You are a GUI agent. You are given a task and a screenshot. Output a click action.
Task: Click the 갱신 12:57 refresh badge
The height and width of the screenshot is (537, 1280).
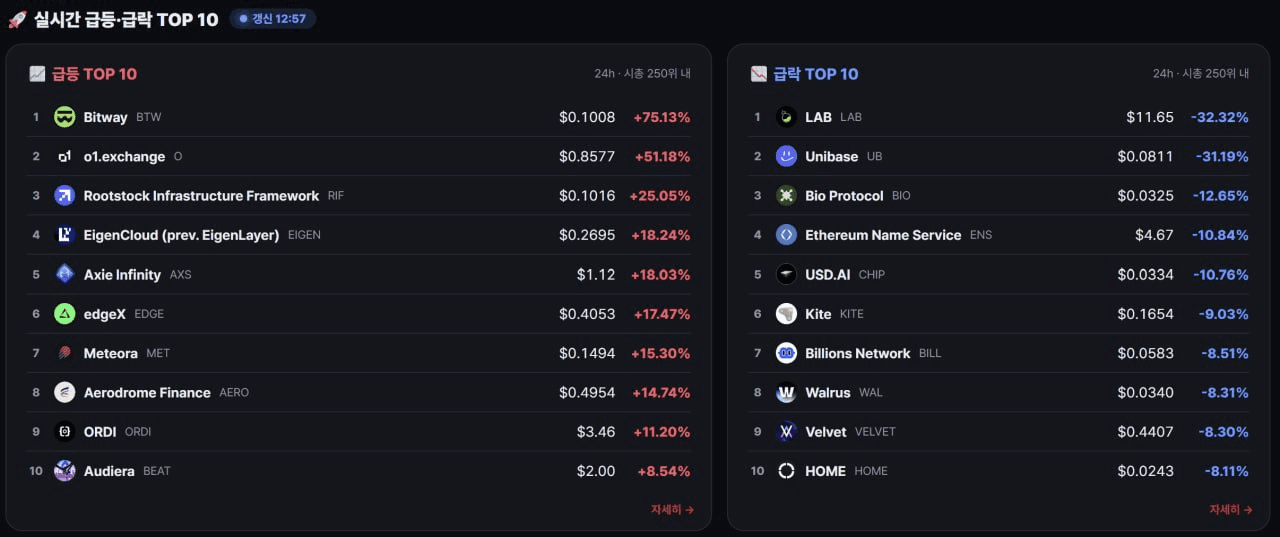[272, 19]
